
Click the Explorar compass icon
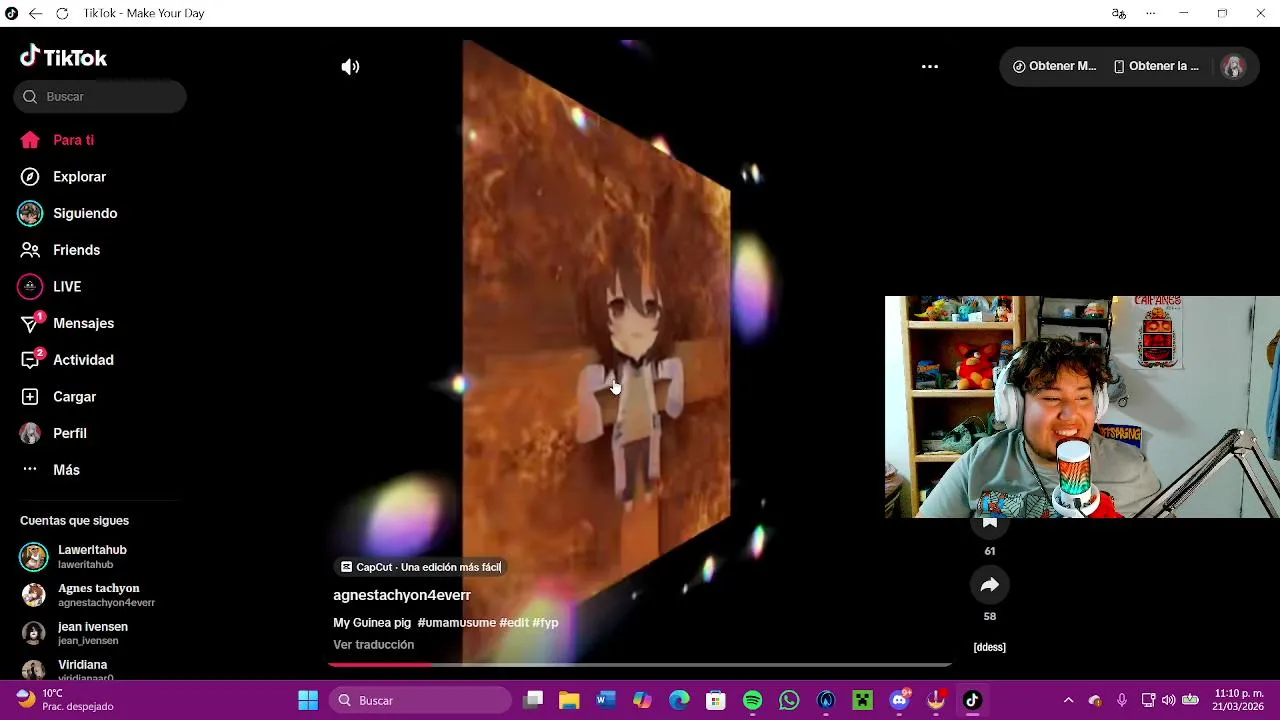[30, 177]
